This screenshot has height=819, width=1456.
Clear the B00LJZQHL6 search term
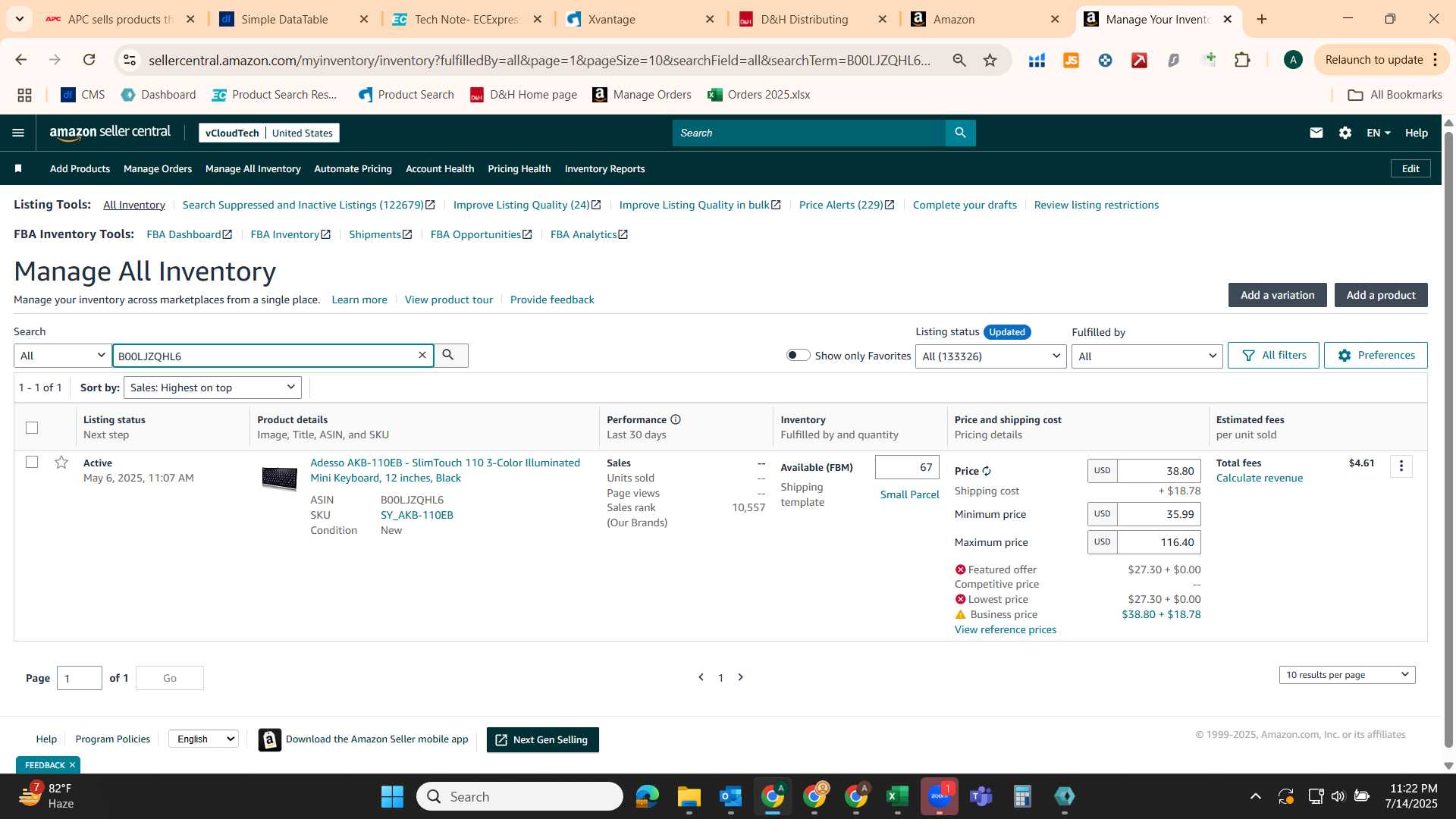coord(422,355)
